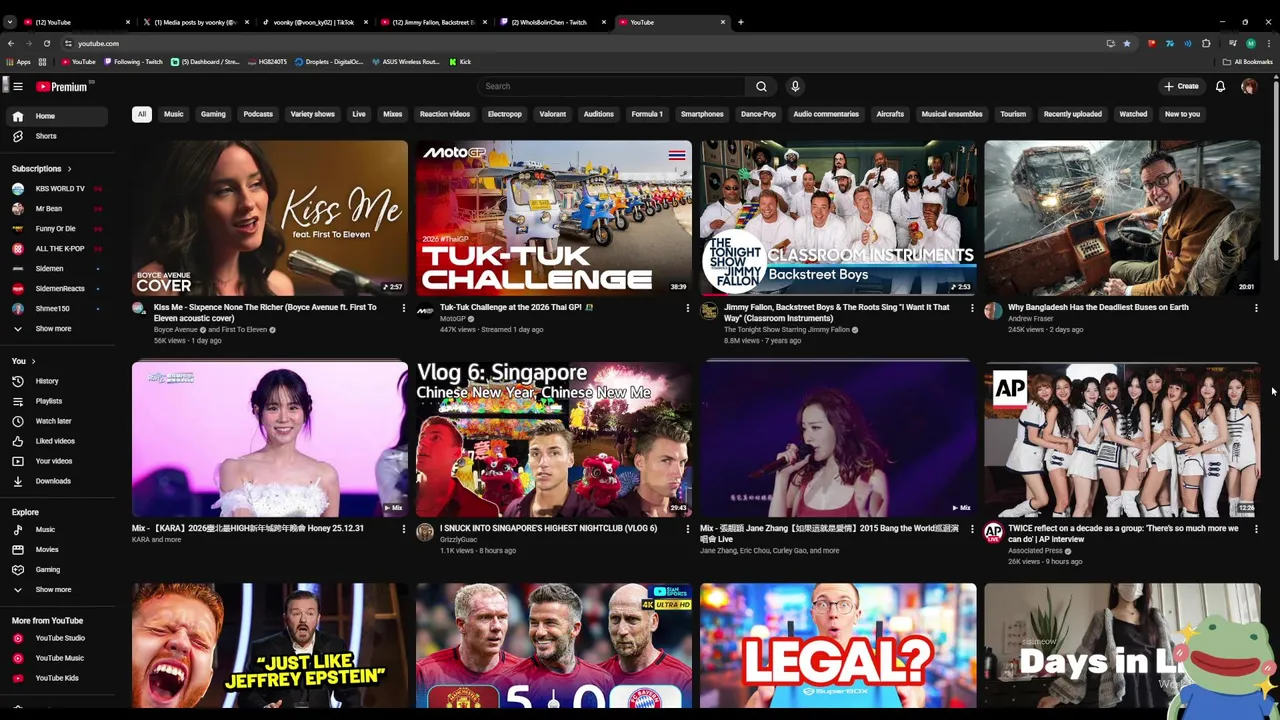Select the Gaming filter chip

click(213, 114)
